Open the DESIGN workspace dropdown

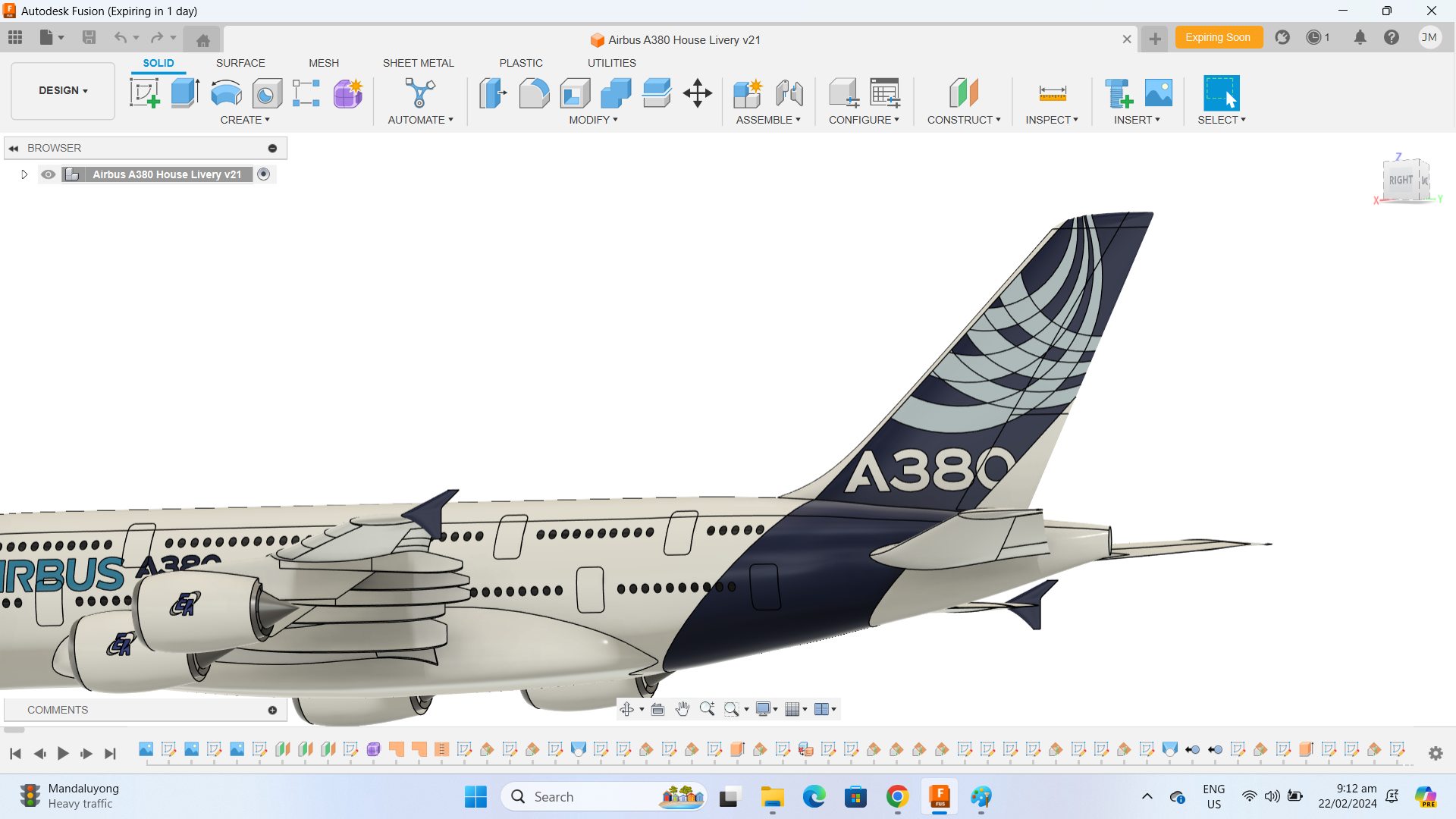coord(62,90)
